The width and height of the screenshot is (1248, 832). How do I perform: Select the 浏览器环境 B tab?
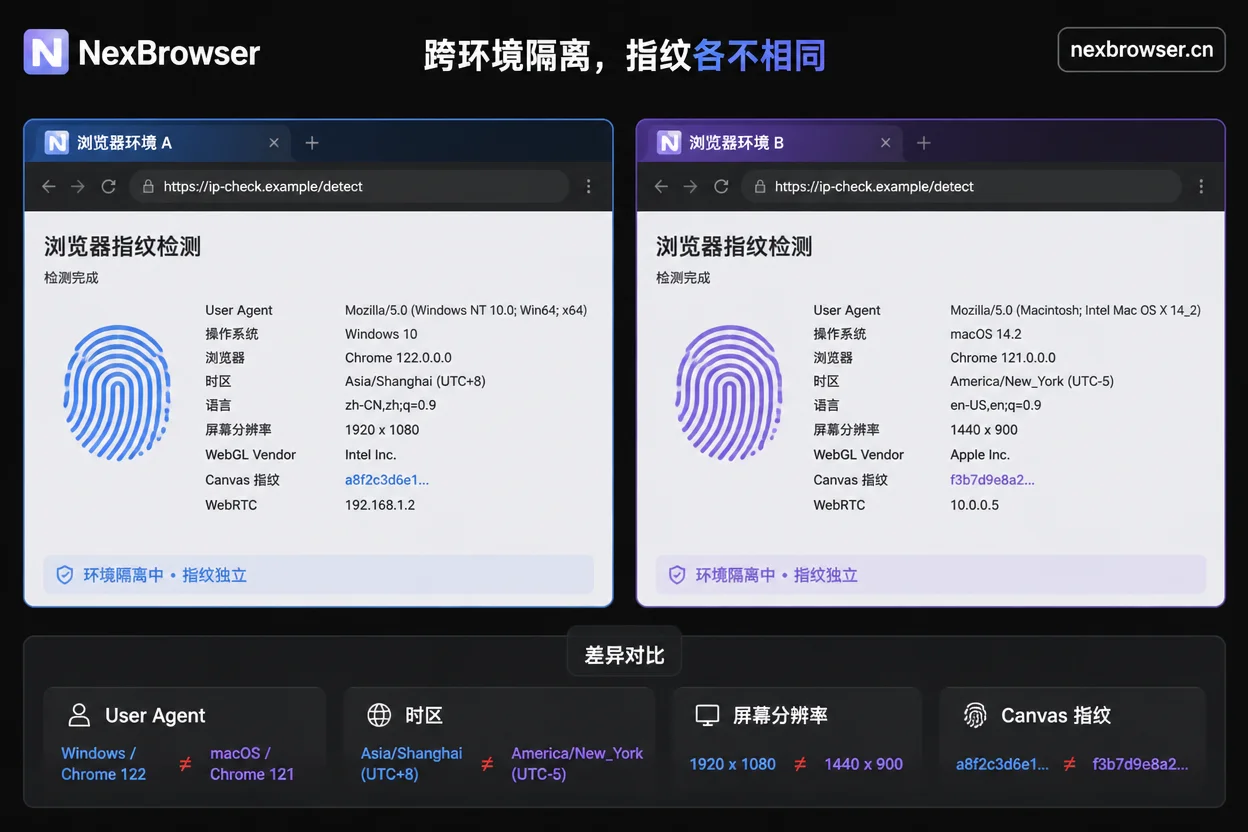(x=775, y=143)
